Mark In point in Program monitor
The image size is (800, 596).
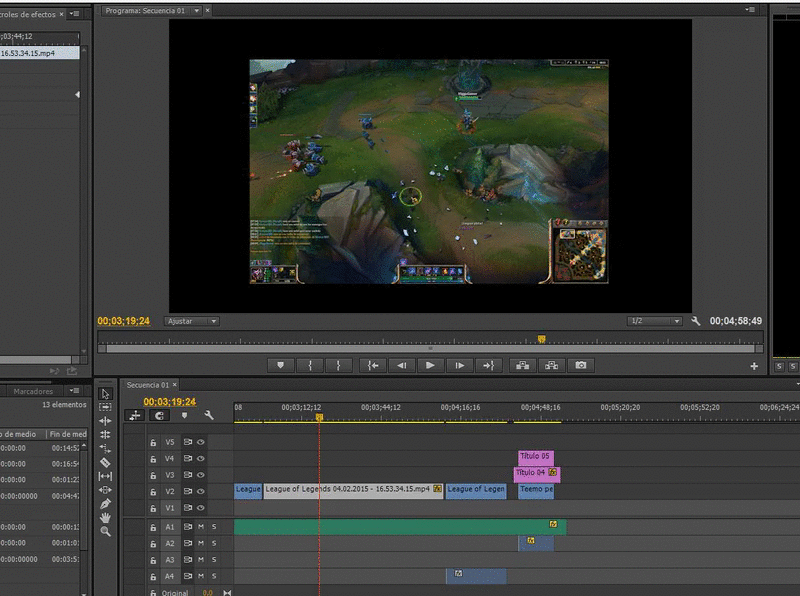coord(310,365)
